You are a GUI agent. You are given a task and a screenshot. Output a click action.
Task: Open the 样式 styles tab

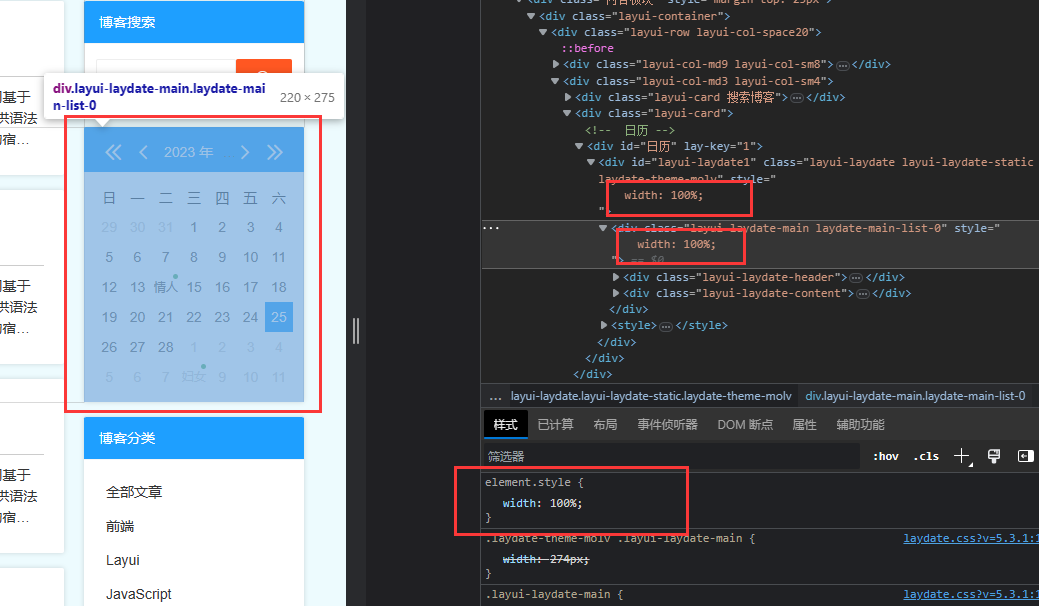pos(506,425)
